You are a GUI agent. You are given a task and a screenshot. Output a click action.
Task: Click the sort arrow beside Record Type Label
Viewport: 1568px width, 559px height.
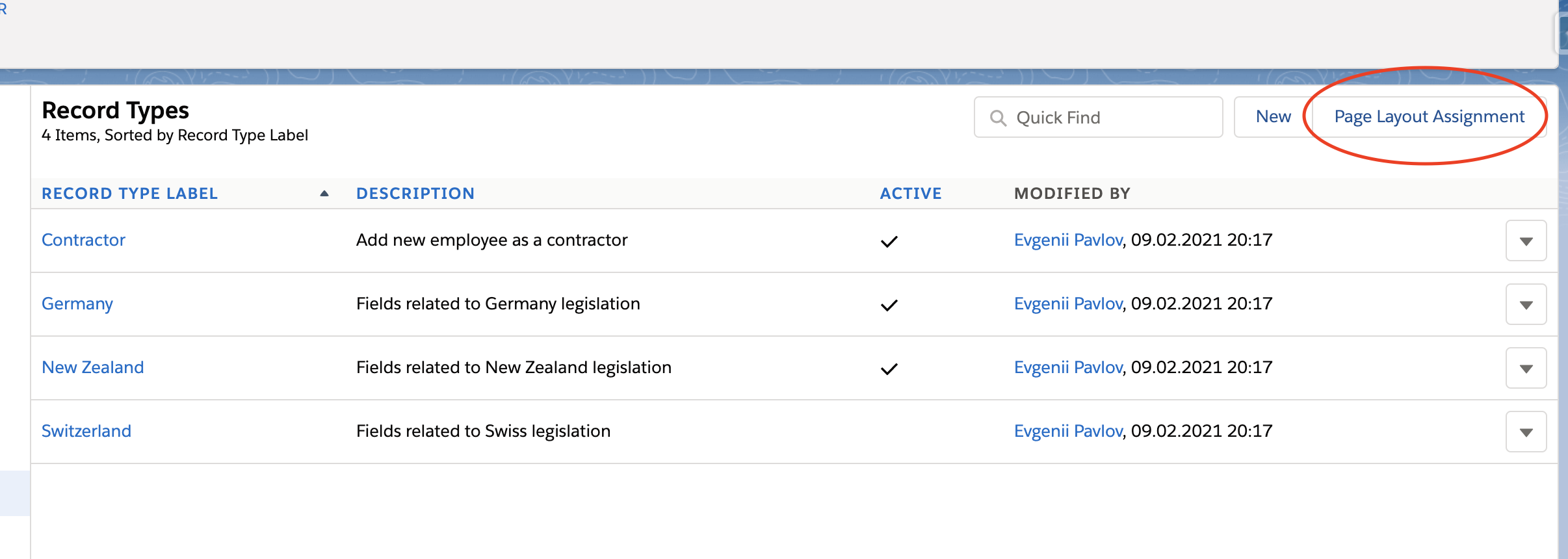coord(324,194)
